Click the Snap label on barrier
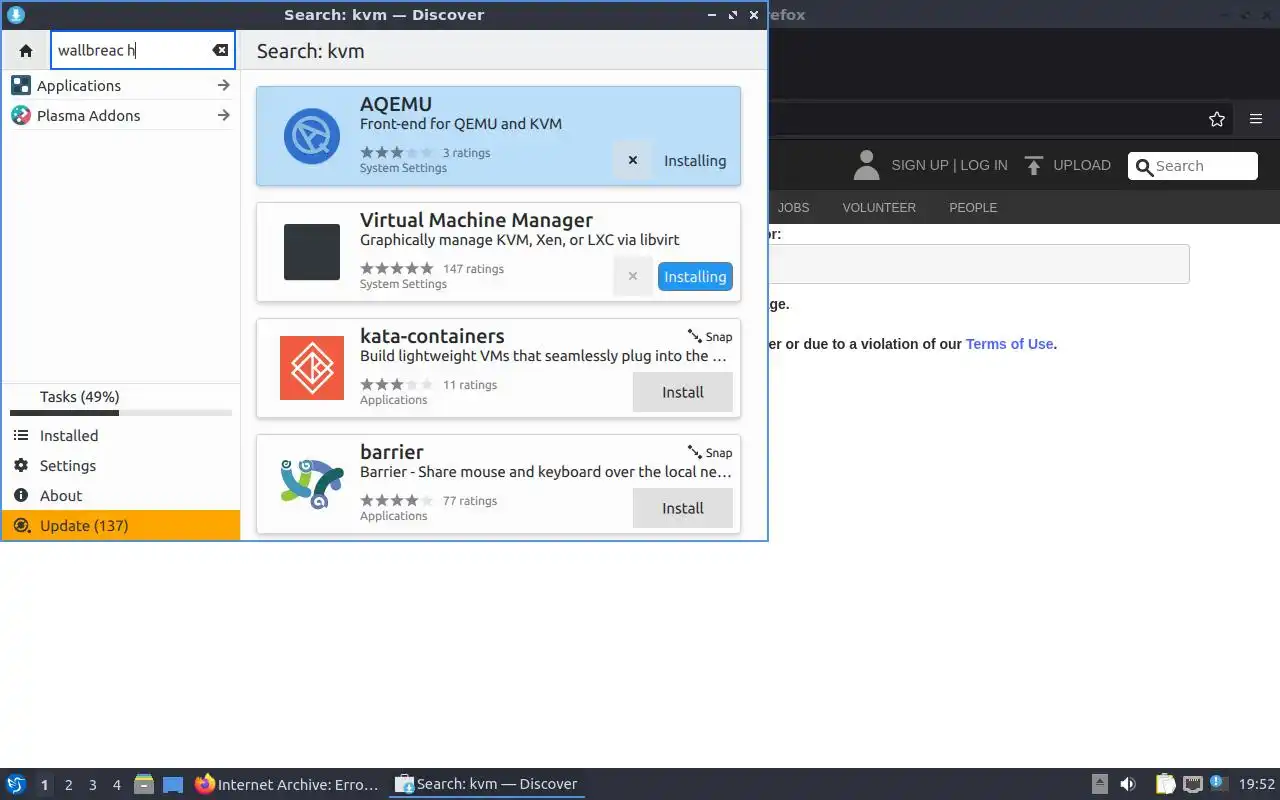Image resolution: width=1280 pixels, height=800 pixels. tap(710, 453)
